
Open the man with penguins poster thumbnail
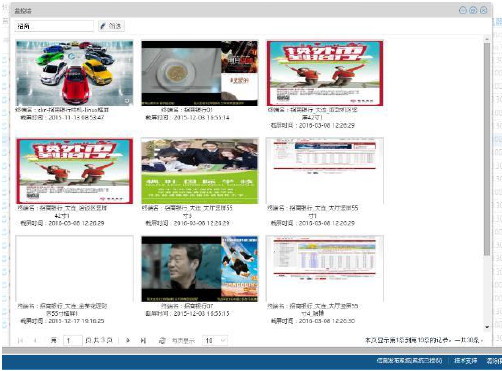(x=200, y=269)
